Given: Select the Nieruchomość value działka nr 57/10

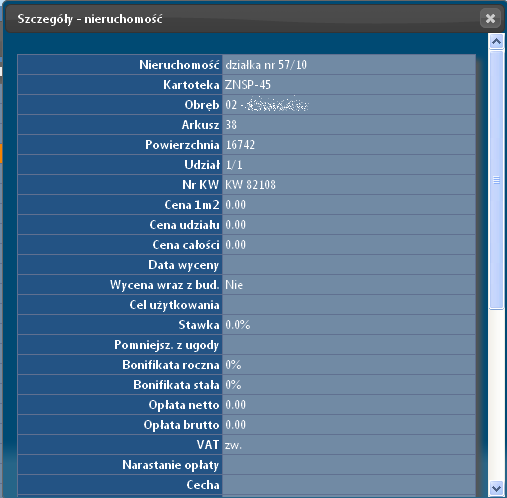Looking at the screenshot, I should click(266, 65).
